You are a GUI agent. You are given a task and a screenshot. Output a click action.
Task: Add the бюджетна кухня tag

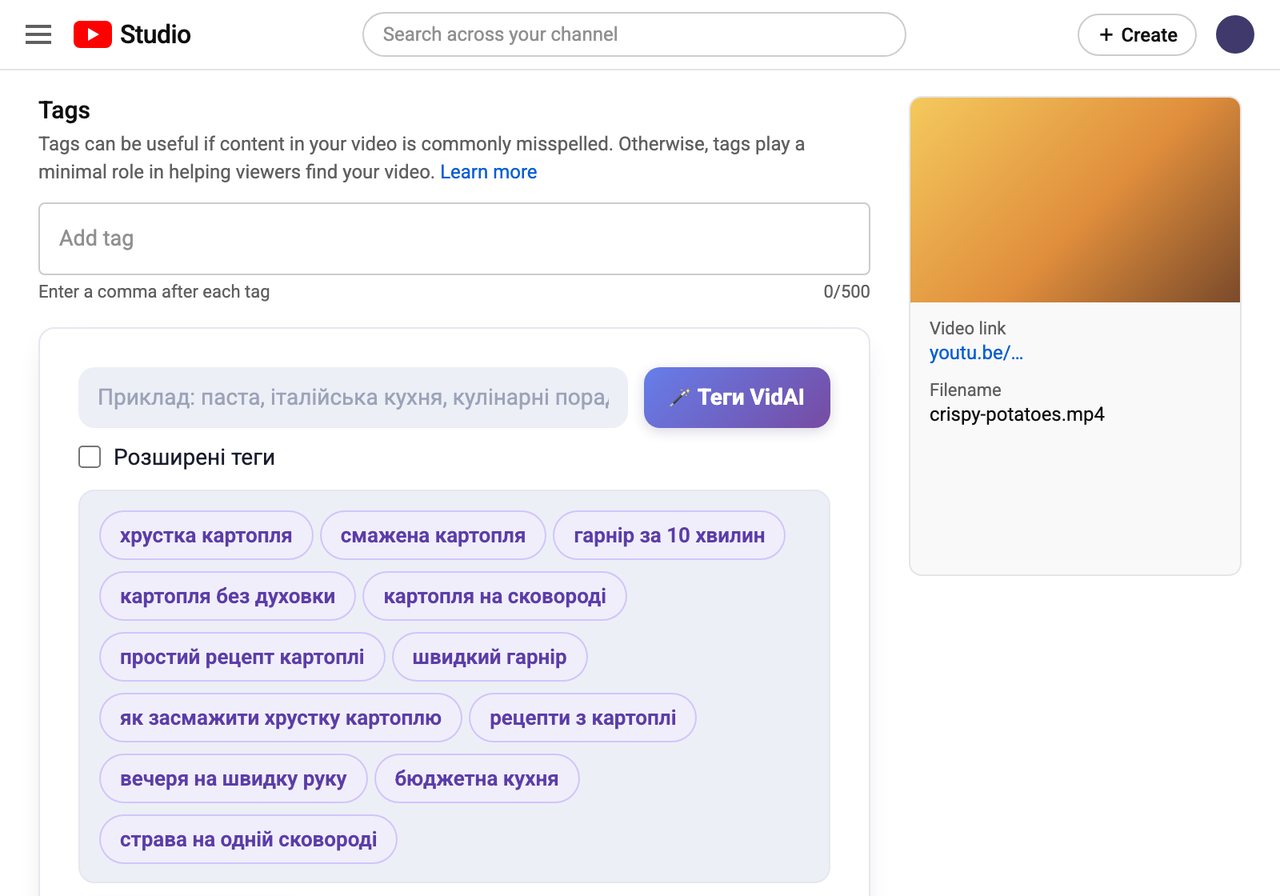(x=477, y=779)
